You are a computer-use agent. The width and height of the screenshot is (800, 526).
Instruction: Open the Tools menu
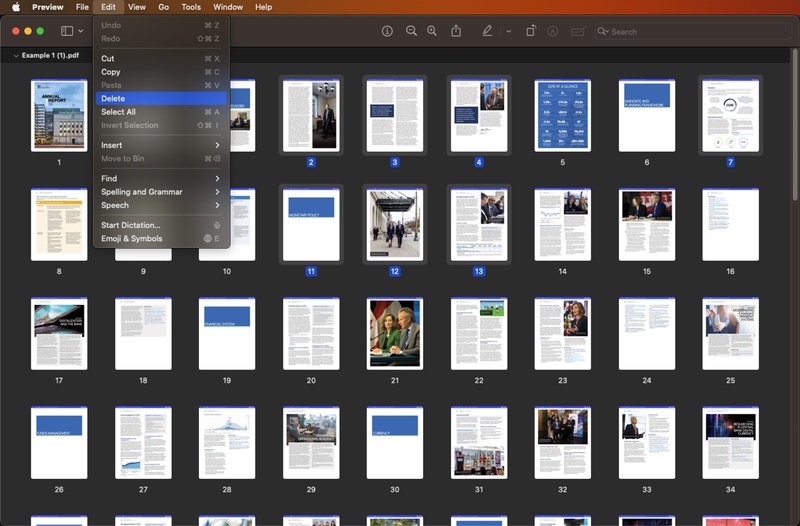click(x=191, y=7)
